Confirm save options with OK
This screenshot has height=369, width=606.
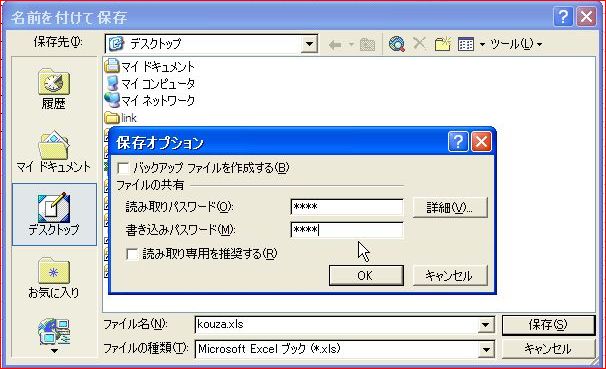(x=366, y=275)
